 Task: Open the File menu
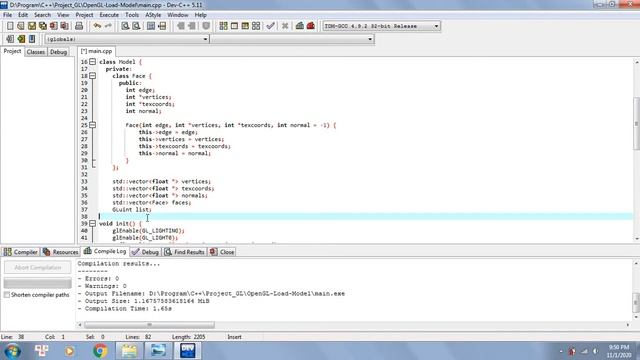(8, 15)
